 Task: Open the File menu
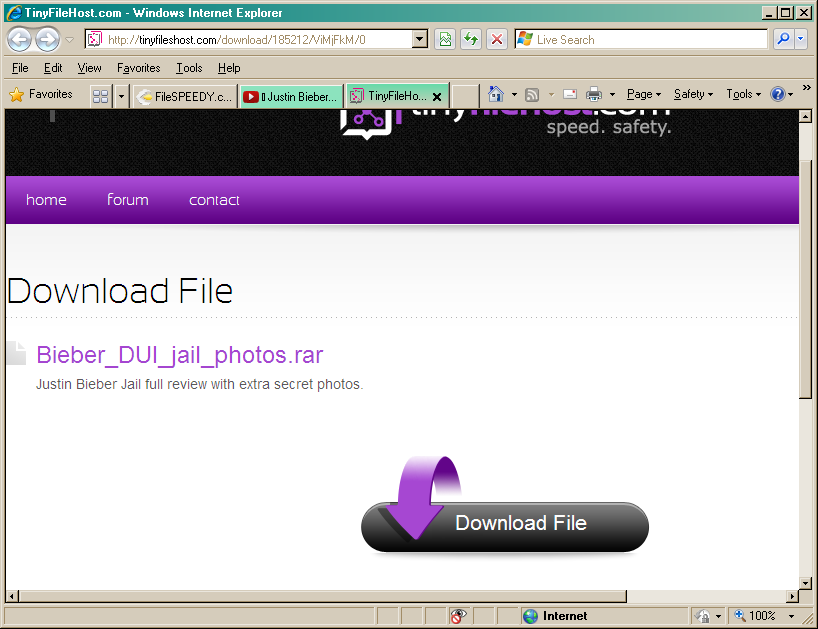pos(20,68)
